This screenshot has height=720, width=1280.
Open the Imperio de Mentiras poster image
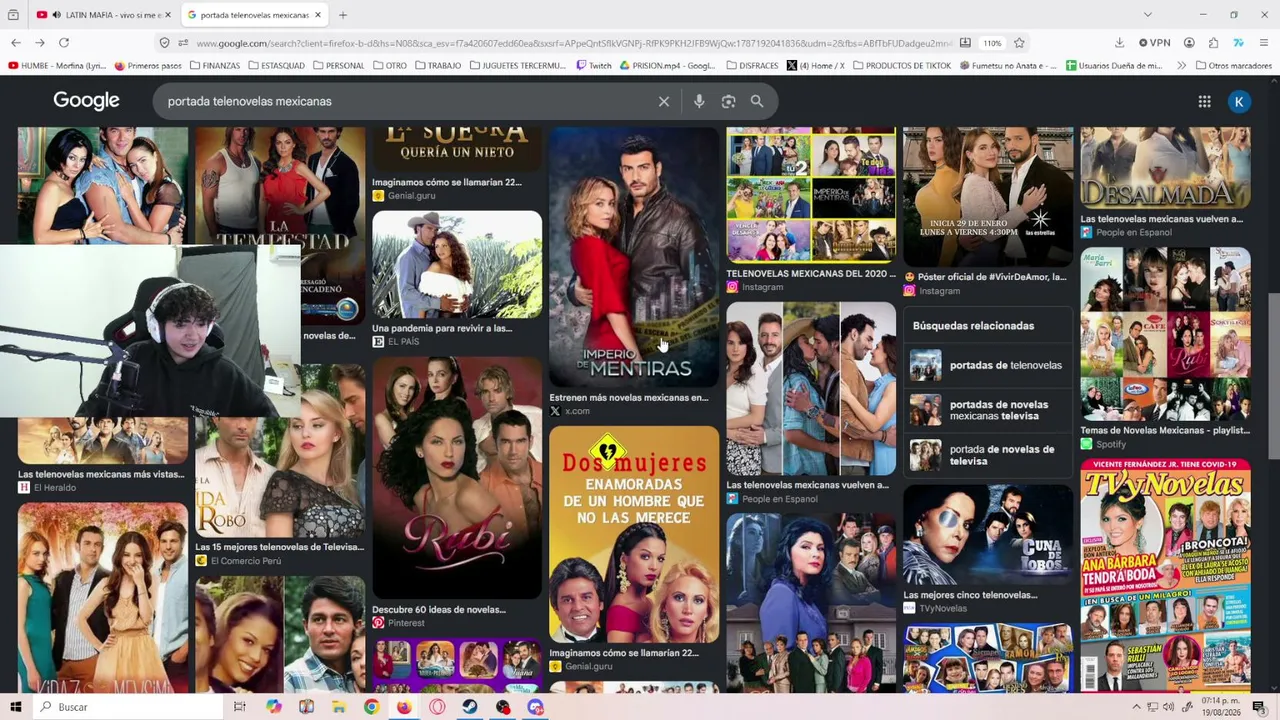(634, 256)
